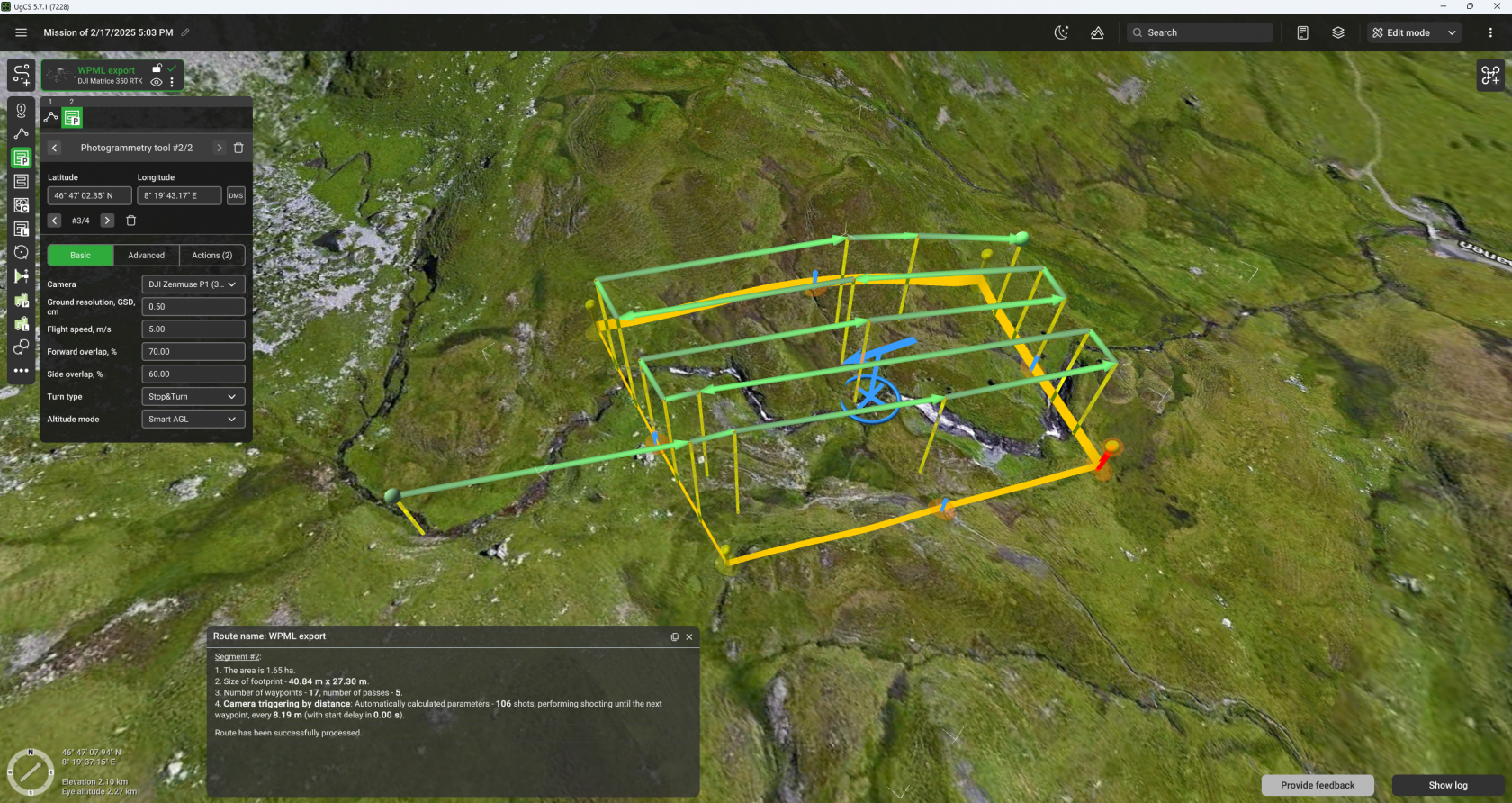The height and width of the screenshot is (803, 1512).
Task: Click the add drone icon
Action: click(x=1490, y=76)
